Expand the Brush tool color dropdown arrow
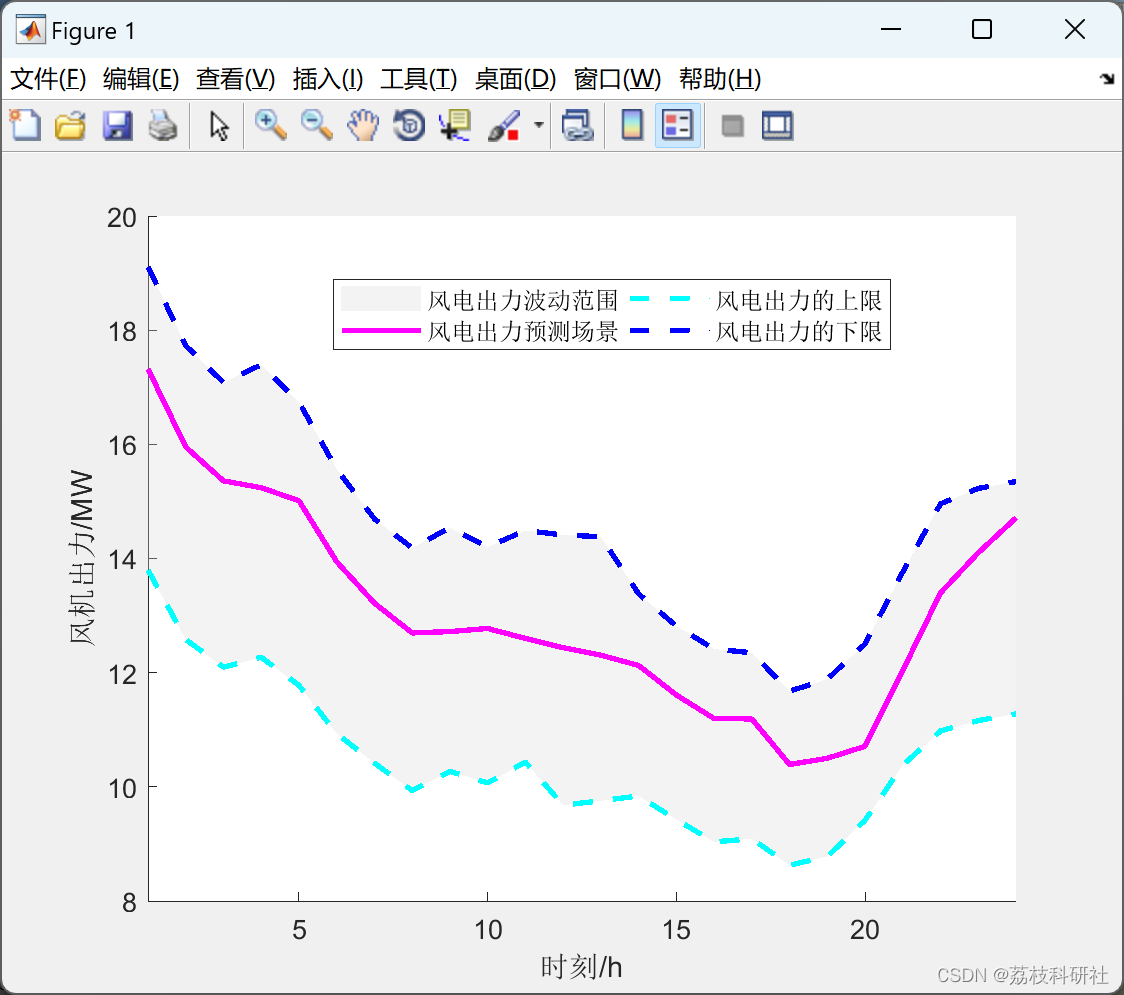 539,126
